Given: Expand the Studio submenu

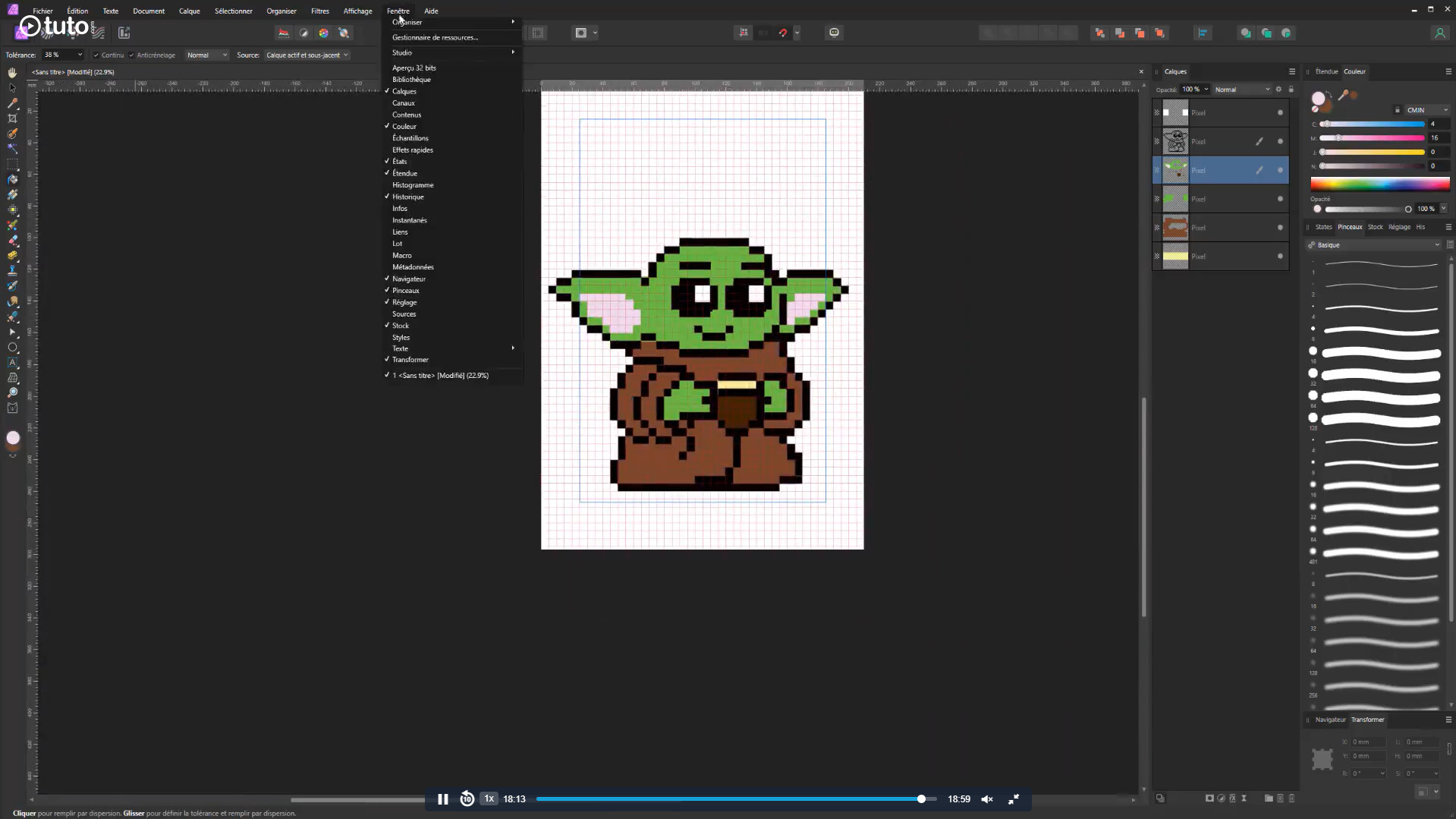Looking at the screenshot, I should point(452,52).
